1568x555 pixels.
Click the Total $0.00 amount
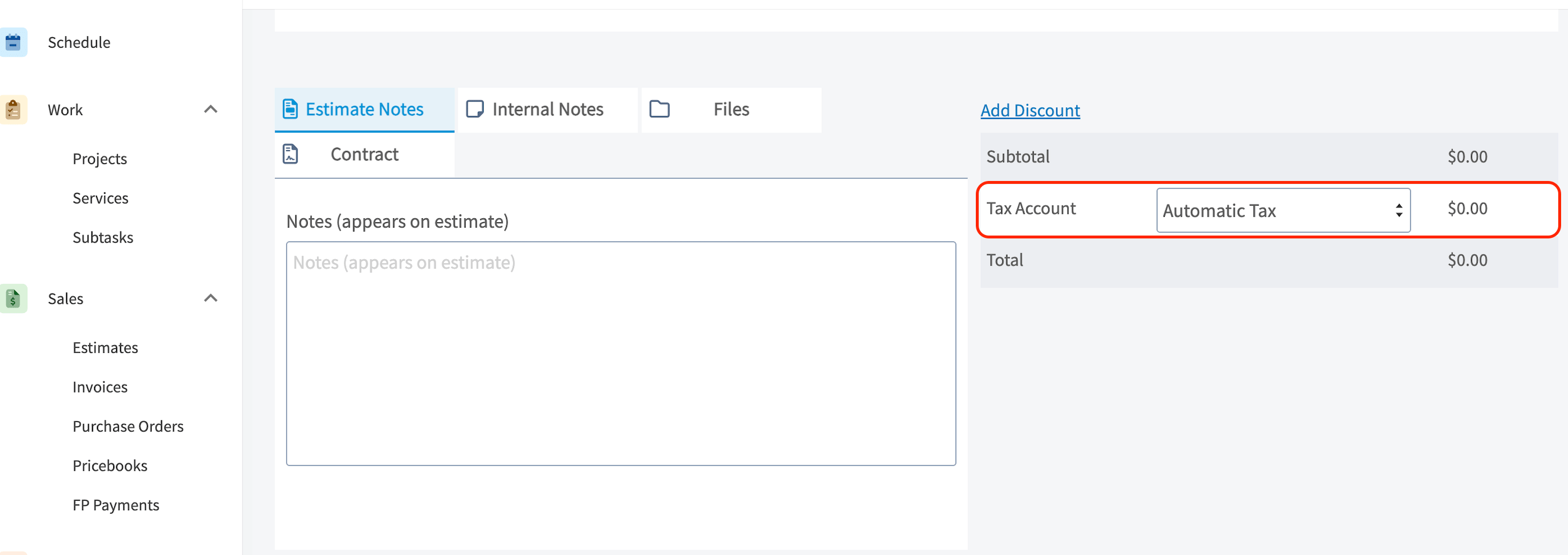[1467, 260]
